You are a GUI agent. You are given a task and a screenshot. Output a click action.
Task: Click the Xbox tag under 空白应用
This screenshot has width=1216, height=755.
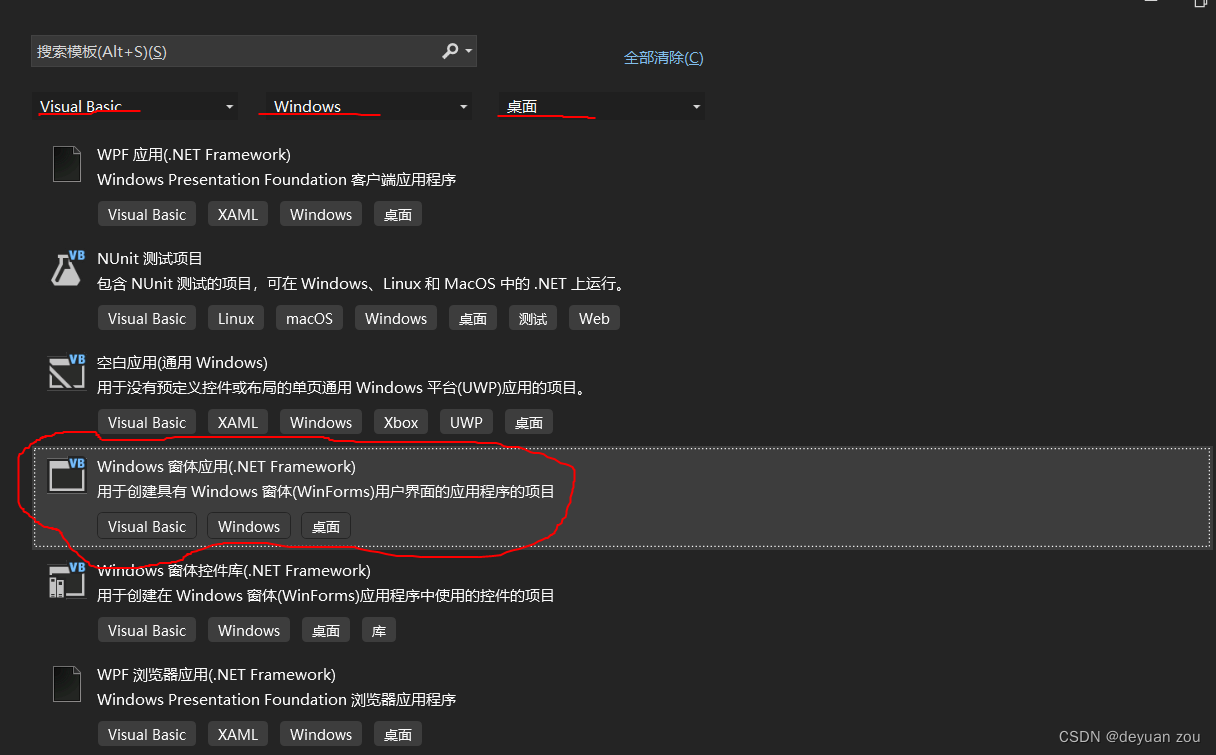[x=400, y=422]
